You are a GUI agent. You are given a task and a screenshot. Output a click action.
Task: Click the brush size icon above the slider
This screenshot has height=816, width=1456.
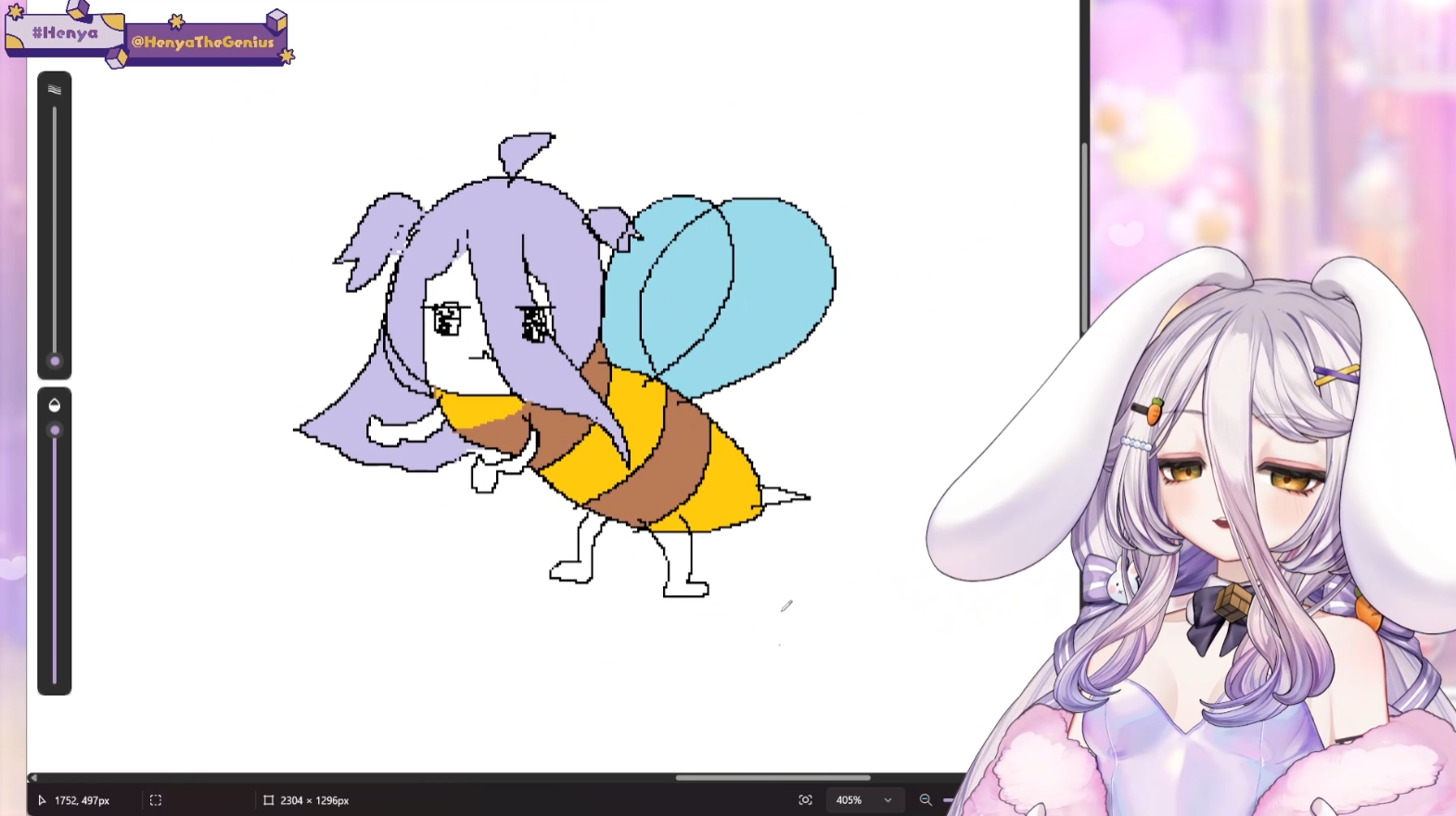[55, 90]
